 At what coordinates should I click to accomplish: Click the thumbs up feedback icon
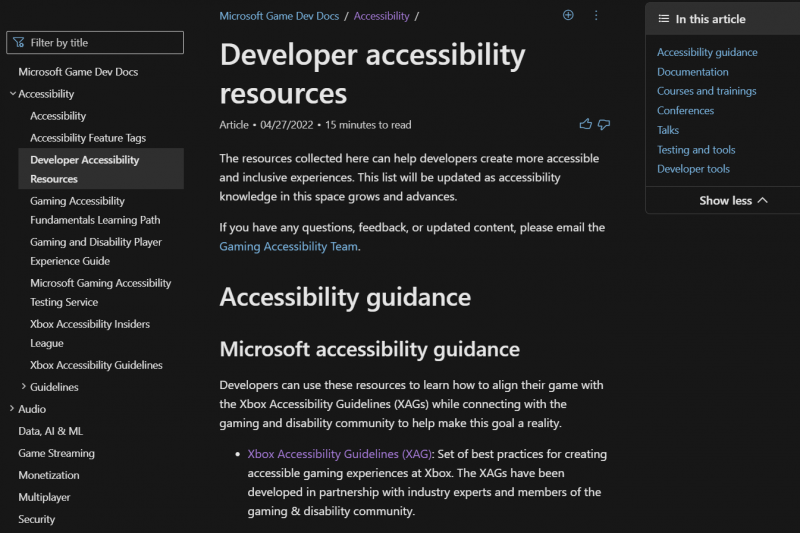coord(586,124)
